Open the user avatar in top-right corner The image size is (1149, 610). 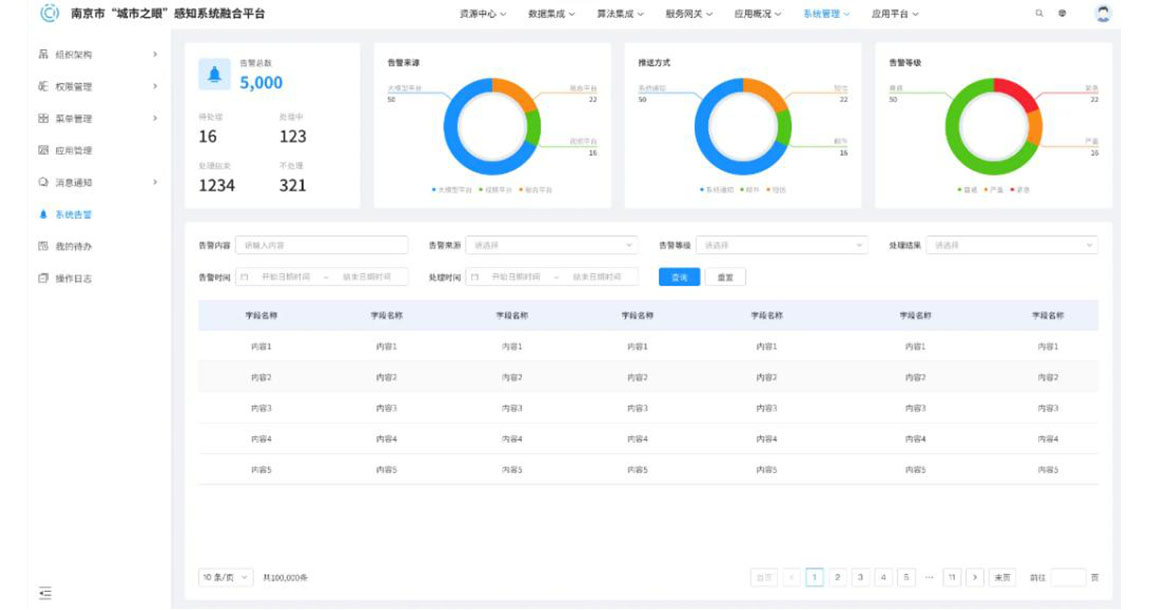pos(1103,14)
